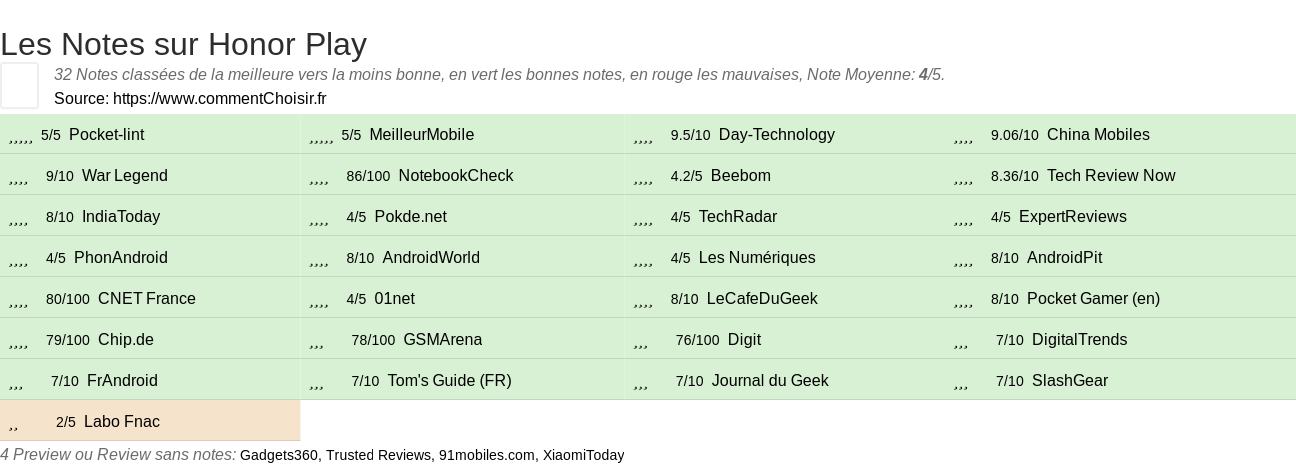Viewport: 1296px width, 466px height.
Task: Open the Gadgets360 preview link
Action: (279, 455)
